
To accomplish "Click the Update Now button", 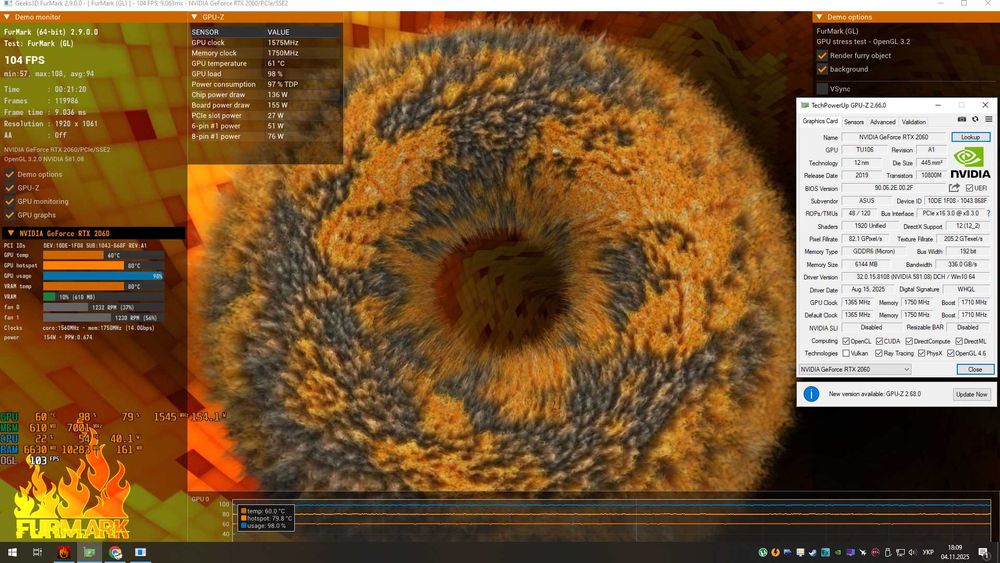I will coord(971,395).
